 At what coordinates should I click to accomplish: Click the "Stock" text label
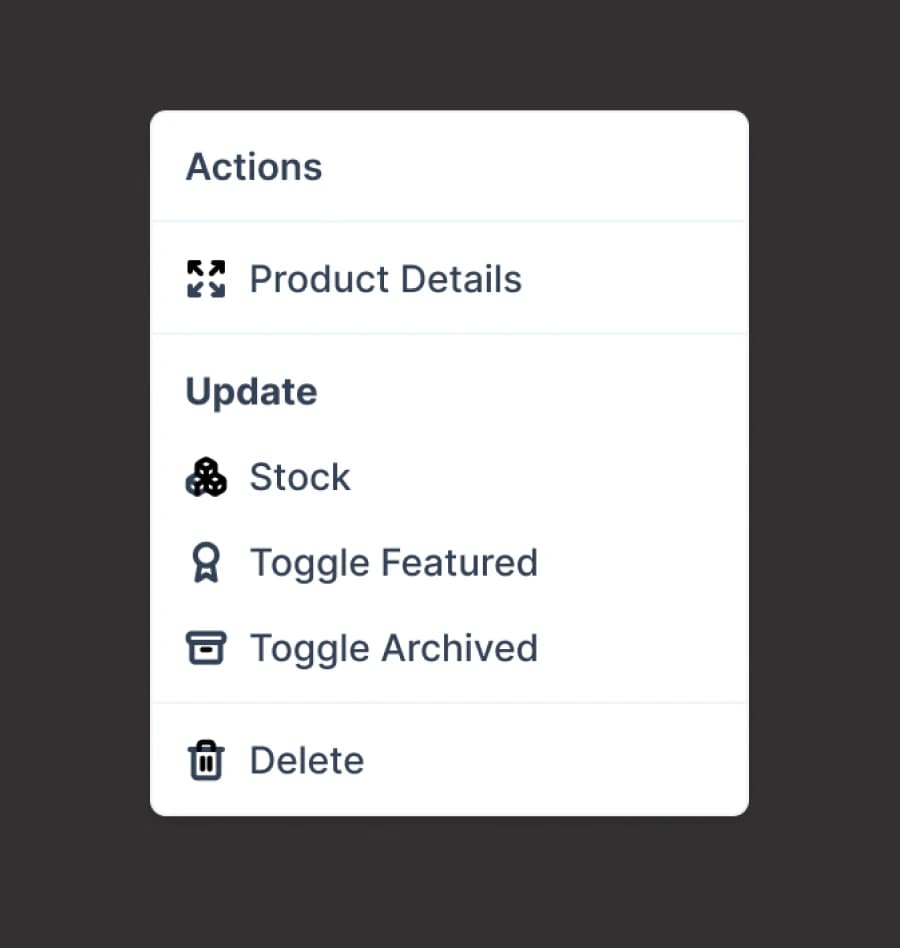(x=300, y=477)
